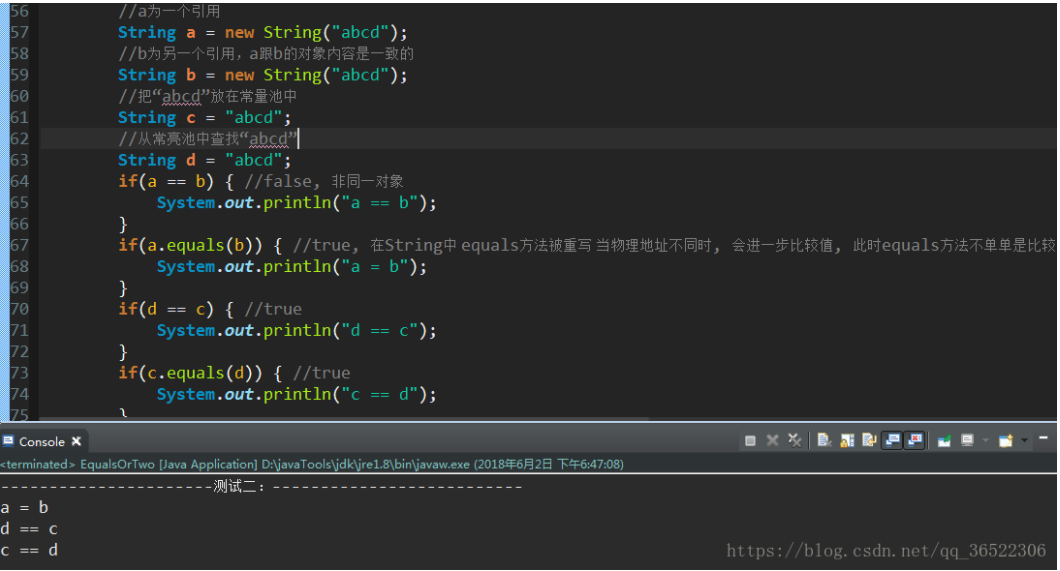The image size is (1060, 571).
Task: Click the editor horizontal scrollbar
Action: [345, 419]
